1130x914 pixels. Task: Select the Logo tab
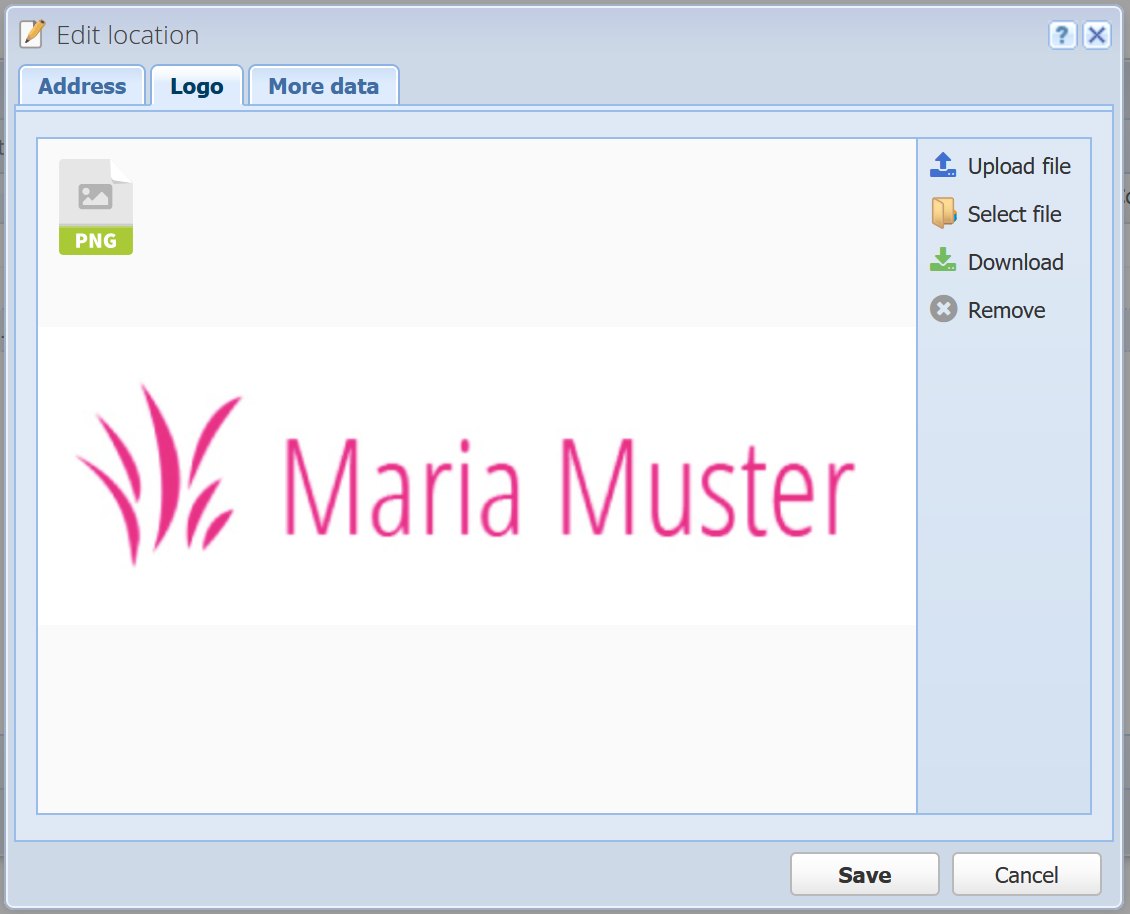pyautogui.click(x=197, y=86)
